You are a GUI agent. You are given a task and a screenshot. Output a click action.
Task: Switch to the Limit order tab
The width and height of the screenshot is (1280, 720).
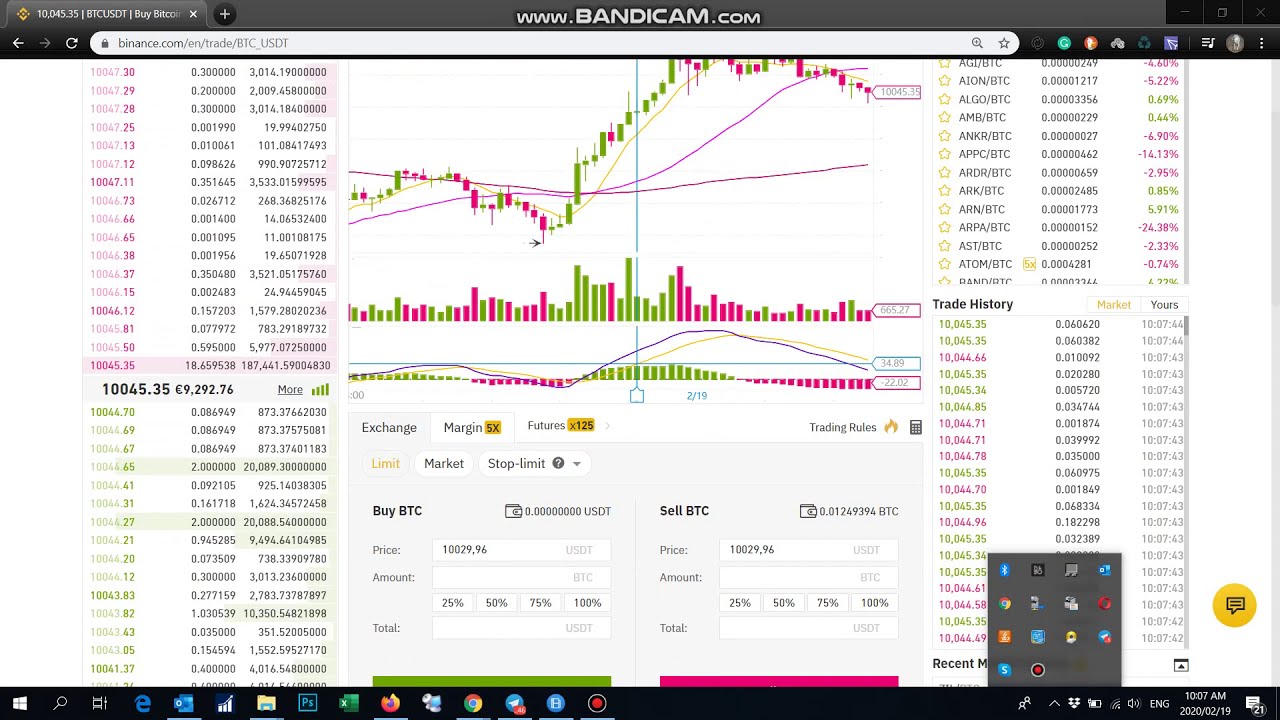pyautogui.click(x=385, y=463)
